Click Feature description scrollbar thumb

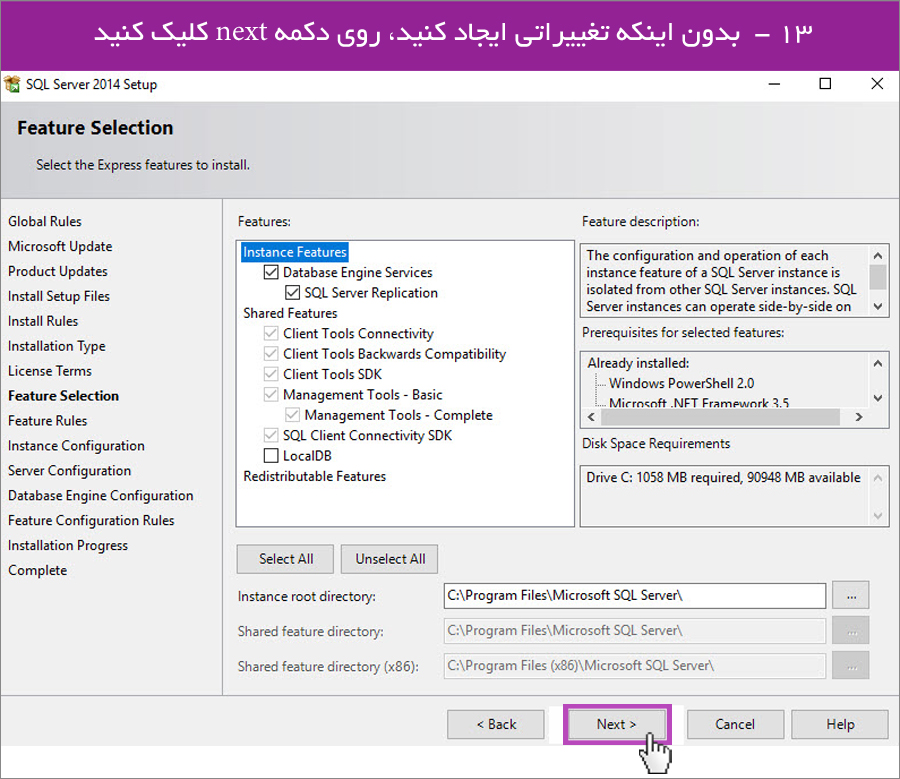coord(878,277)
